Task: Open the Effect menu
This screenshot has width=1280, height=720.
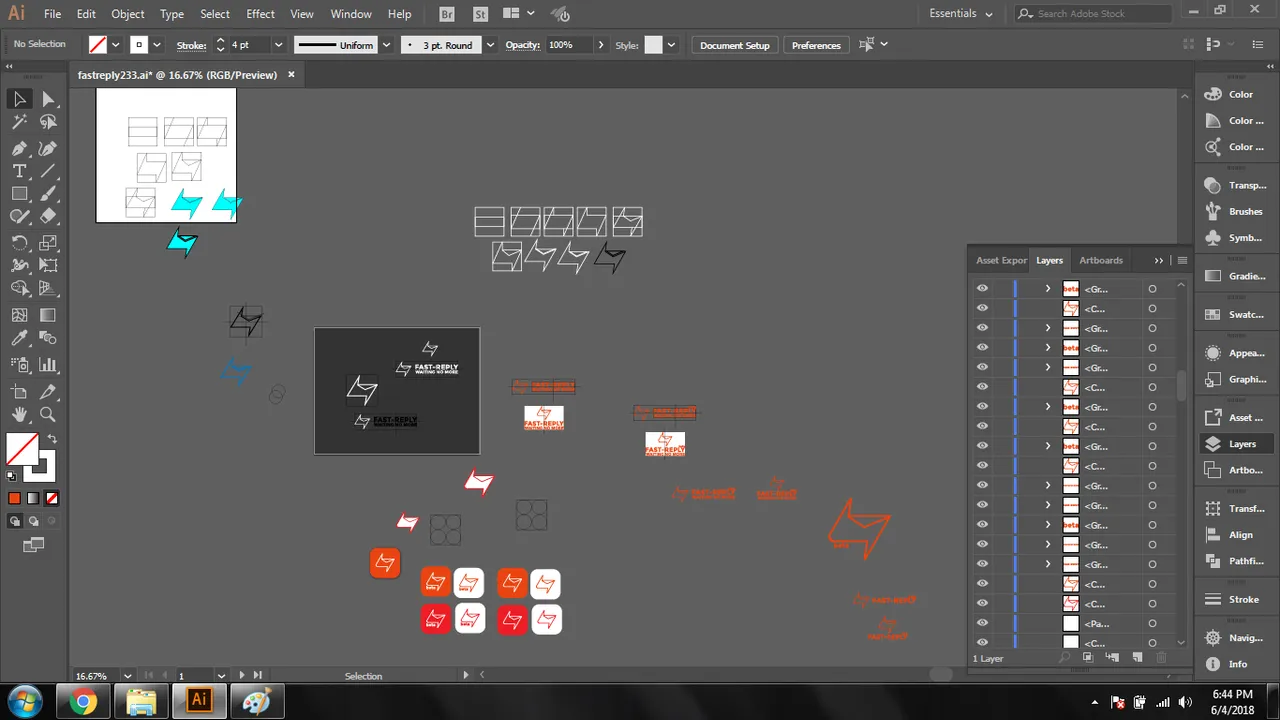Action: 260,14
